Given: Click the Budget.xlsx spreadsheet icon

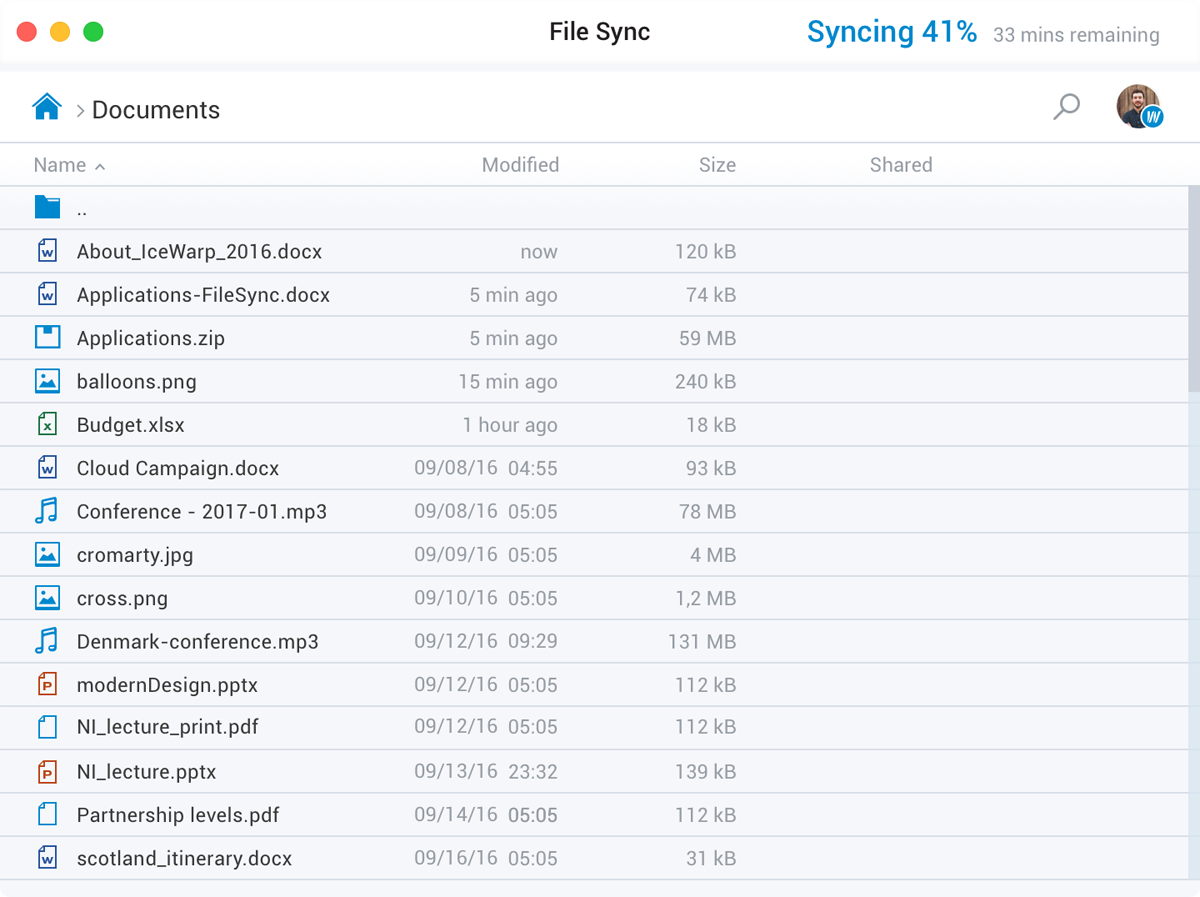Looking at the screenshot, I should tap(47, 425).
